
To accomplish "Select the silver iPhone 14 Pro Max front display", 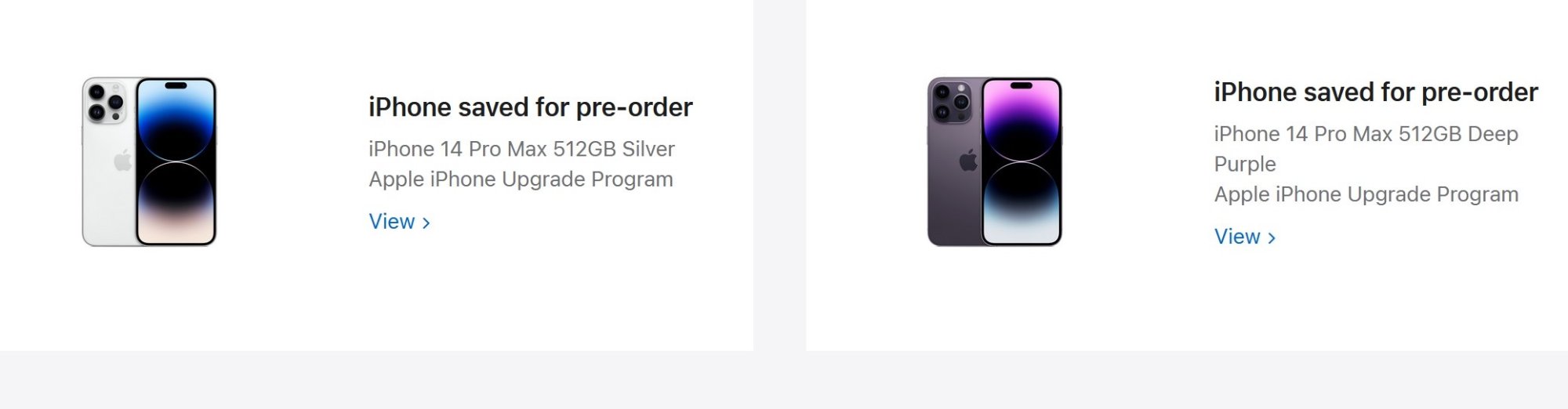I will pos(176,172).
